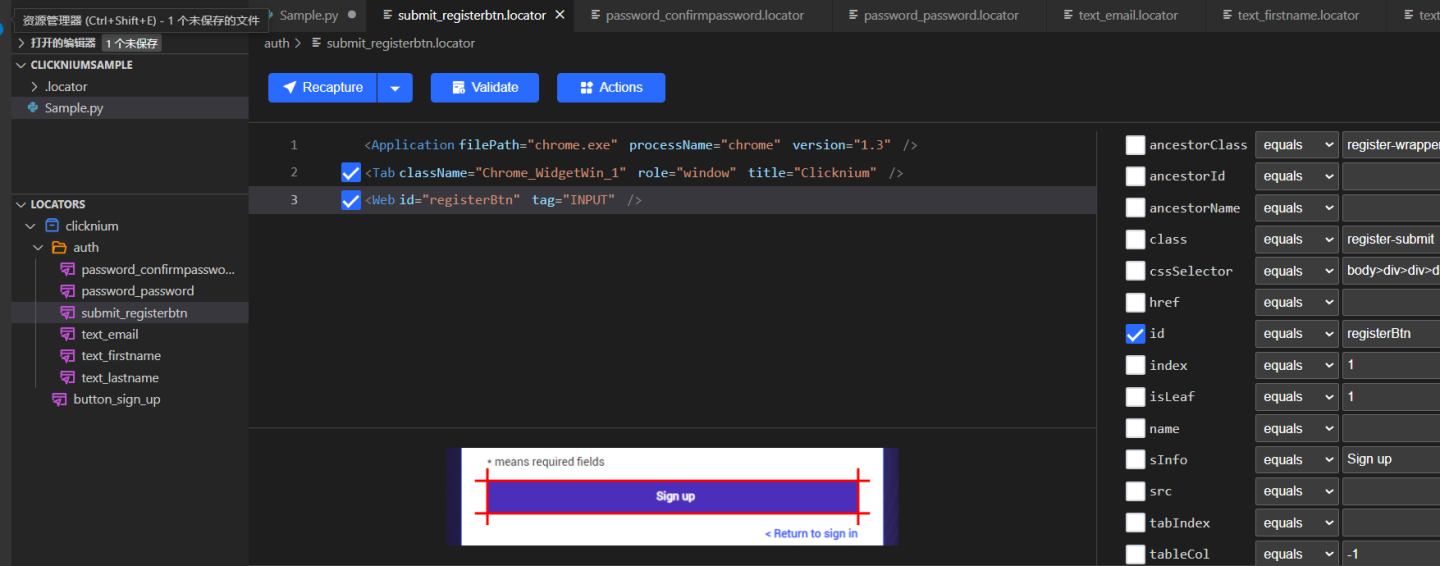1440x566 pixels.
Task: Click the submit_registerbtn.locator breadcrumb
Action: click(401, 43)
